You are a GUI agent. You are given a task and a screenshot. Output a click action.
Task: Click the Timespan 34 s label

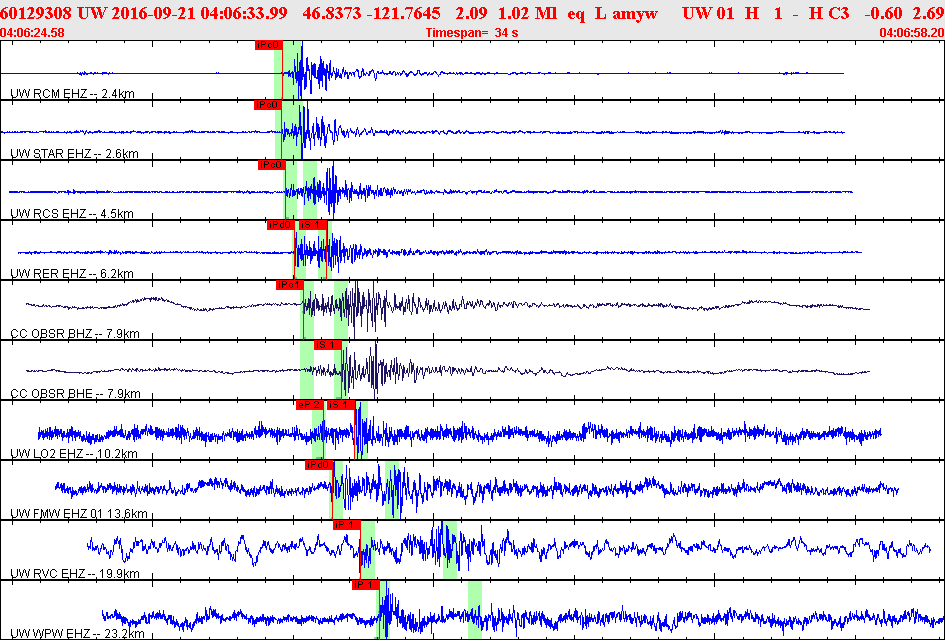click(472, 33)
